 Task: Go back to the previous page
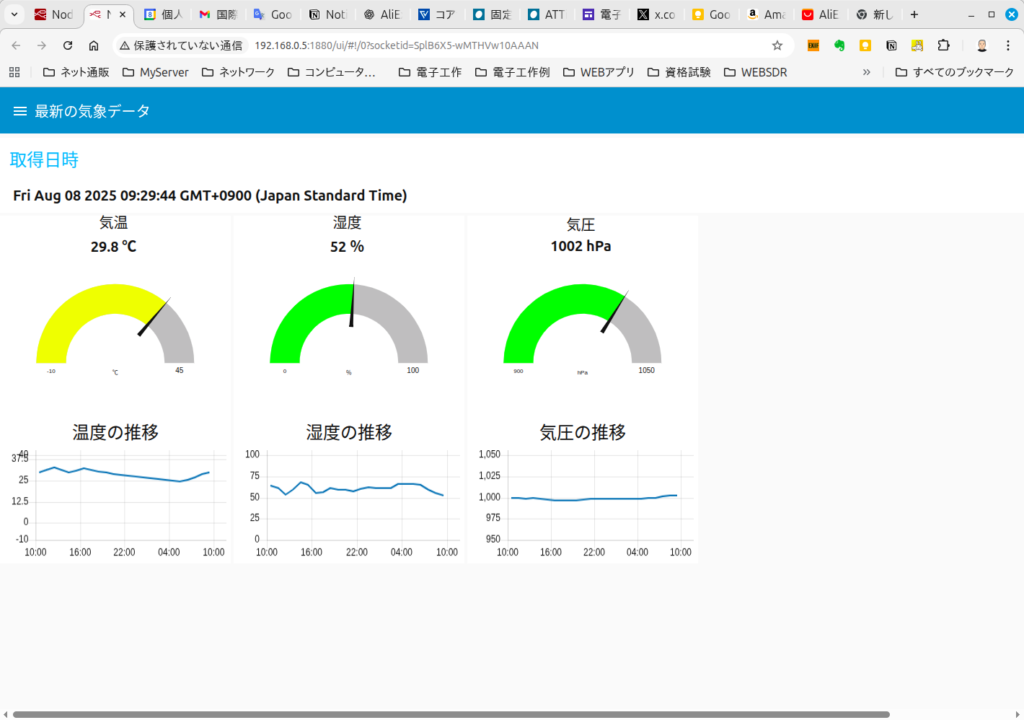pyautogui.click(x=16, y=45)
